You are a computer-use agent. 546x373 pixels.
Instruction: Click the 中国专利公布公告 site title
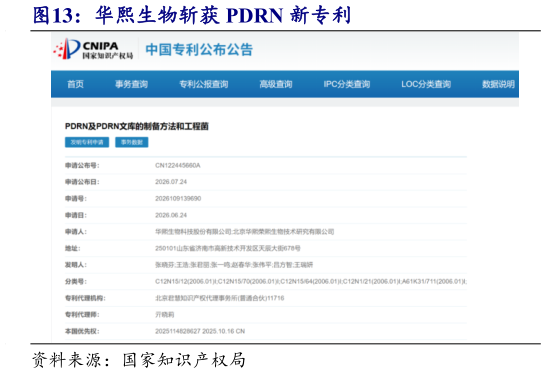point(199,49)
